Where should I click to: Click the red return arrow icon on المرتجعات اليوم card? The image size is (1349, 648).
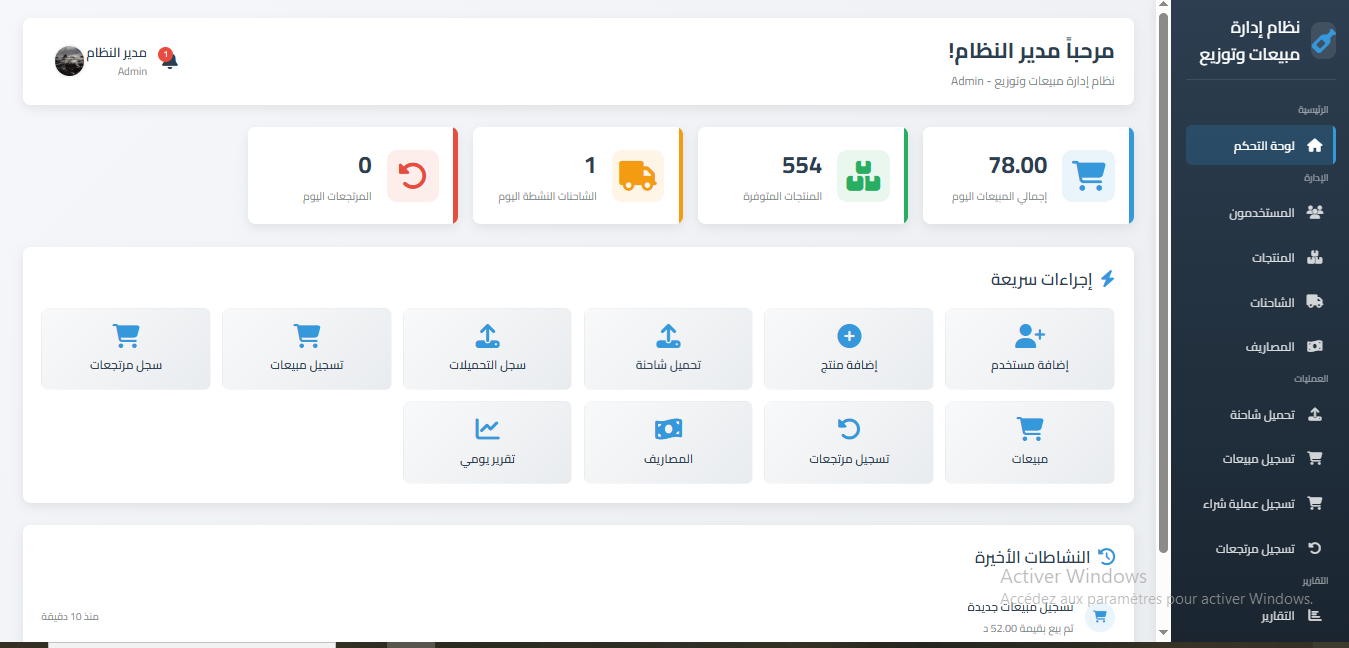413,175
